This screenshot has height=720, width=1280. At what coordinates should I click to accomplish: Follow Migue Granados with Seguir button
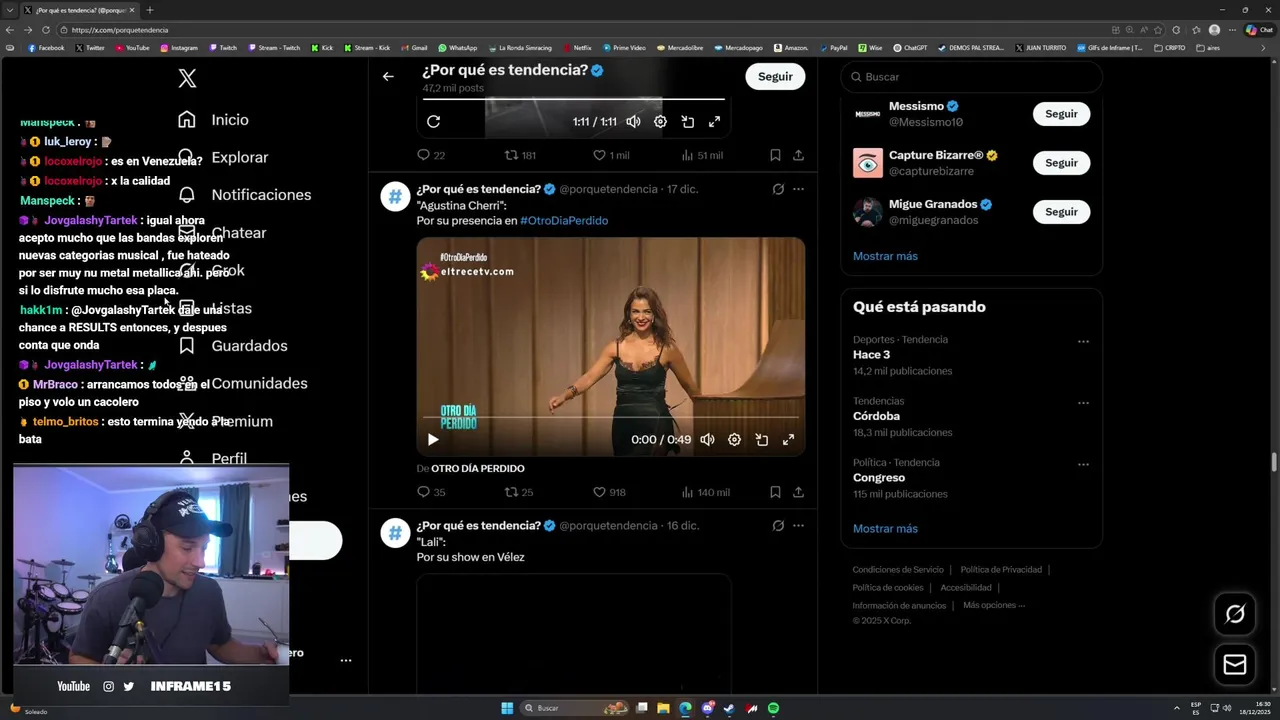pyautogui.click(x=1061, y=212)
